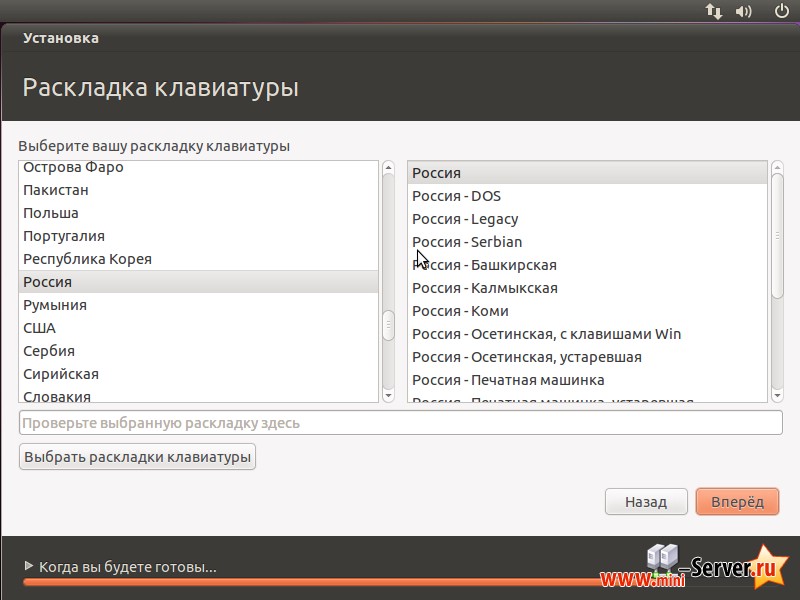Screen dimensions: 800x600
Task: Select США in the country list
Action: coord(40,328)
